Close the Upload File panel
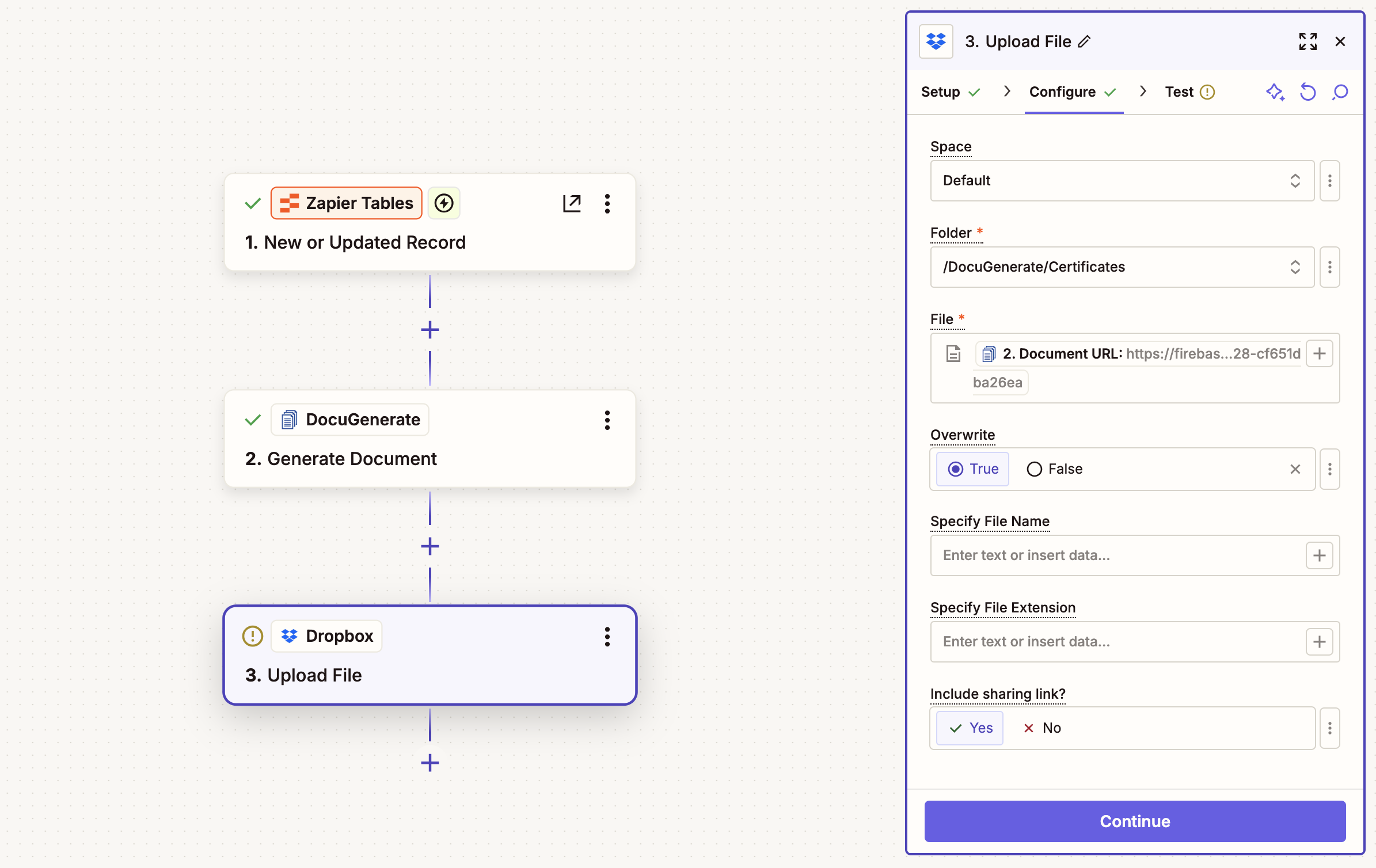Image resolution: width=1376 pixels, height=868 pixels. point(1340,41)
